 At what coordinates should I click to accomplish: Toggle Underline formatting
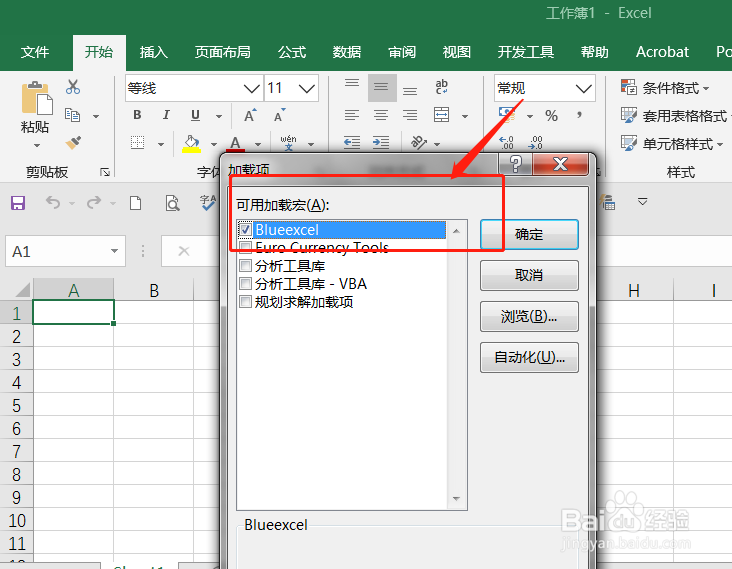tap(195, 115)
